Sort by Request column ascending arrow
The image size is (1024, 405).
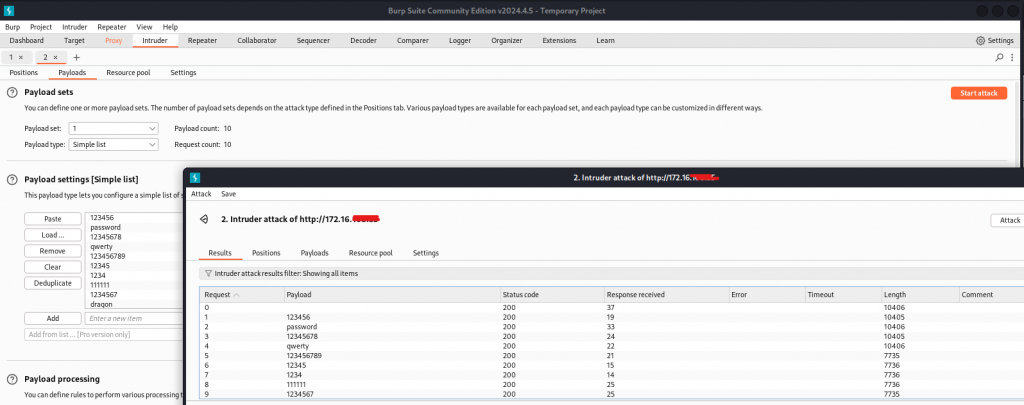click(236, 295)
